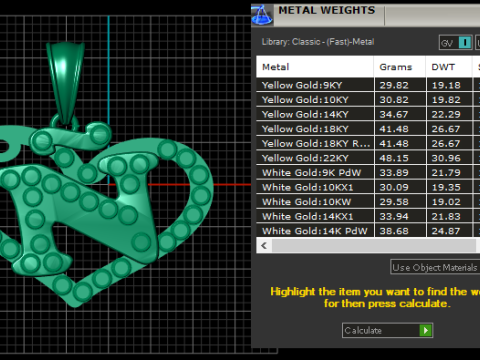Click the 30.82 grams cell
Viewport: 480px width, 360px height.
click(x=400, y=100)
